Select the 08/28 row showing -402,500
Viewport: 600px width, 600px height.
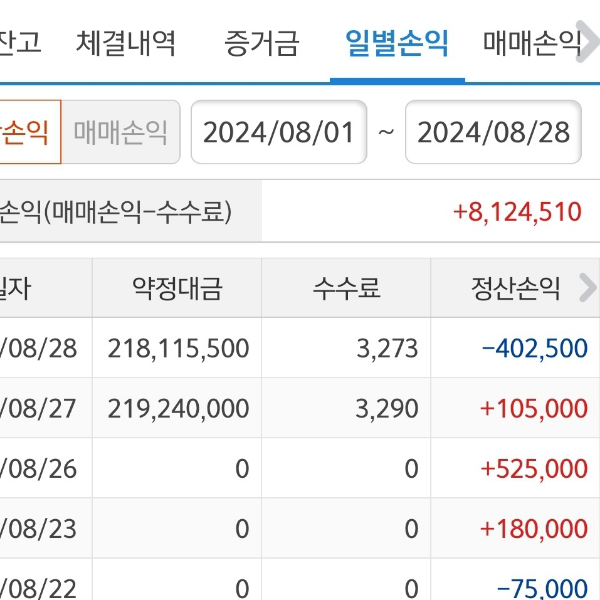pyautogui.click(x=300, y=349)
